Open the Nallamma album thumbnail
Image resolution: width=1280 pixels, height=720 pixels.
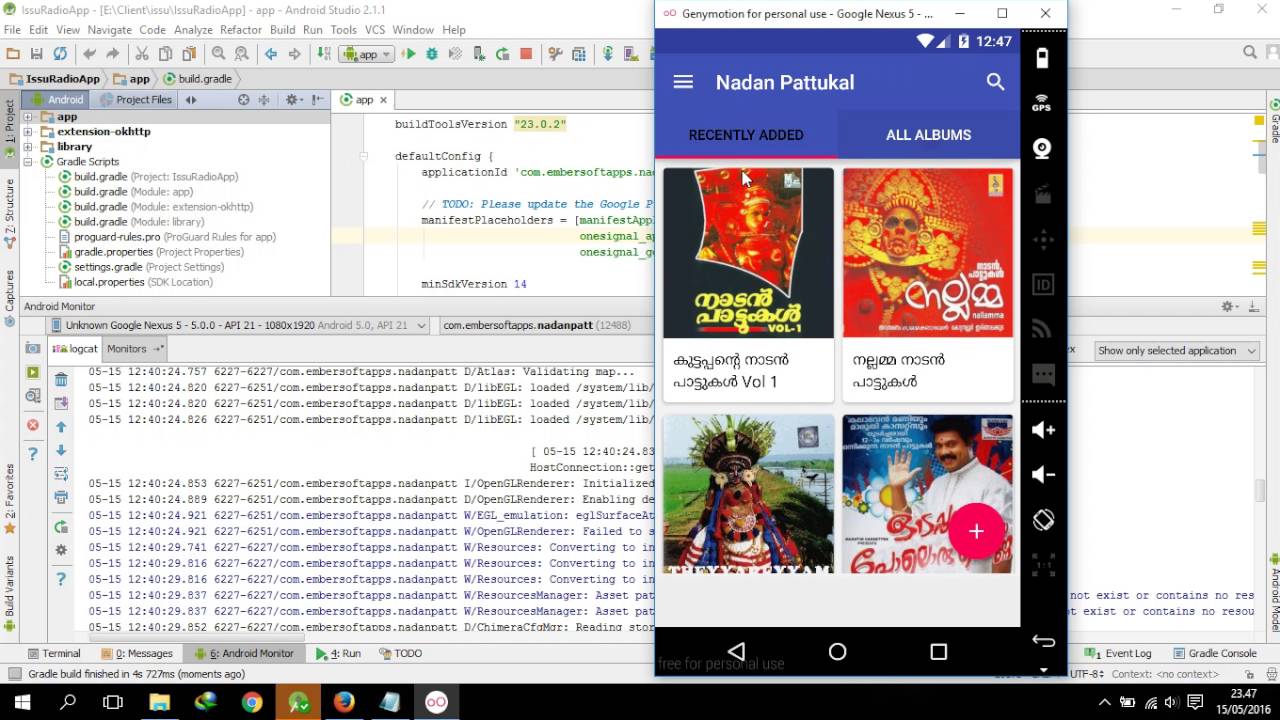tap(928, 253)
